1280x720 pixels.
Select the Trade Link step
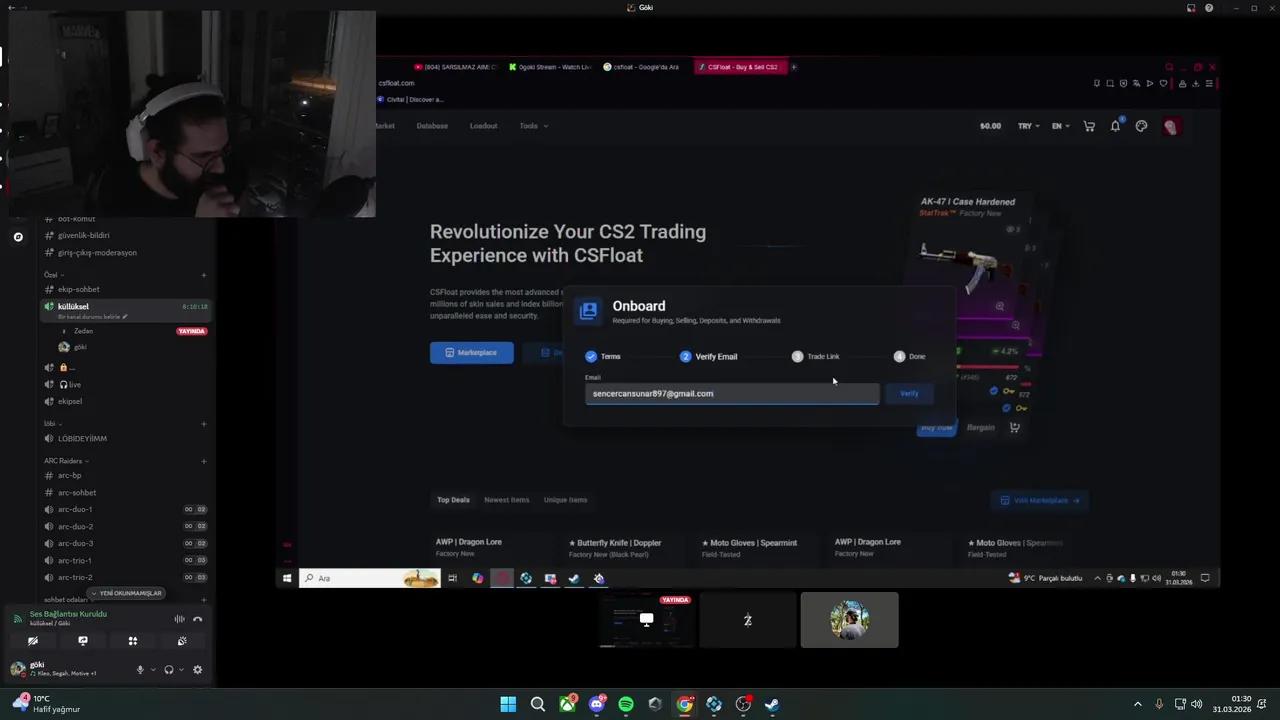coord(815,356)
